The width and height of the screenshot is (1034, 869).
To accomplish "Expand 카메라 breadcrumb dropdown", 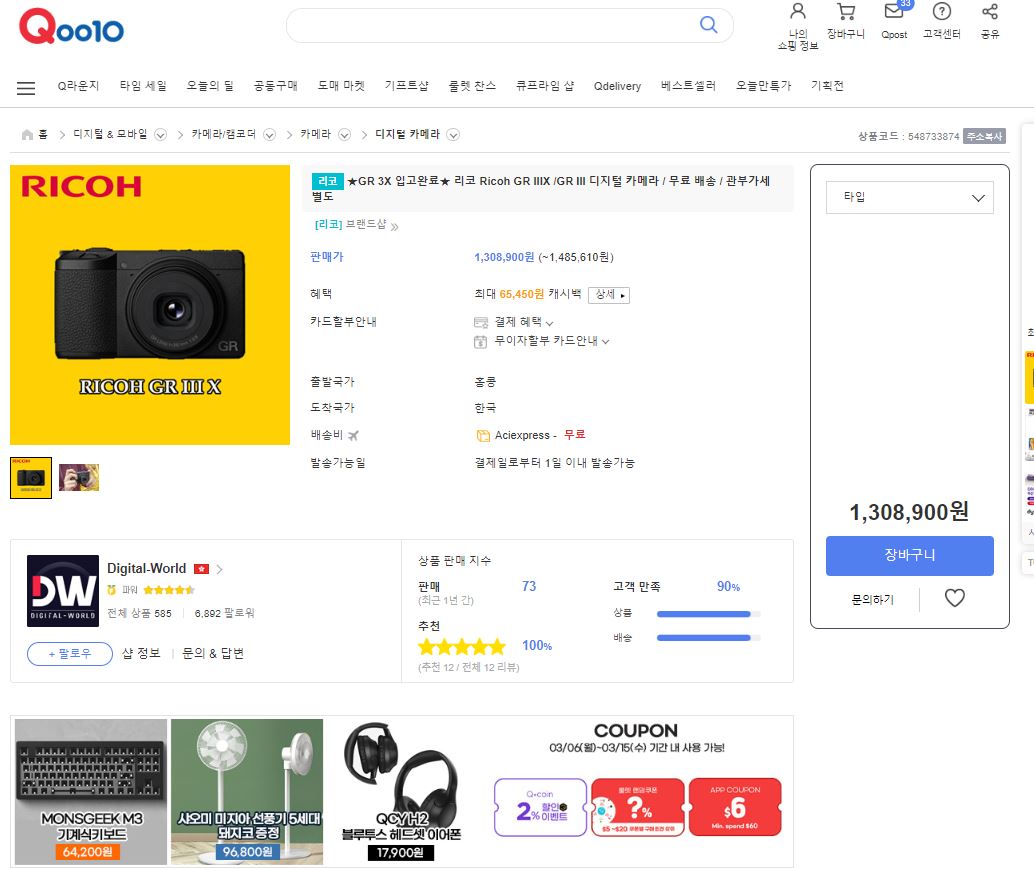I will [x=344, y=135].
